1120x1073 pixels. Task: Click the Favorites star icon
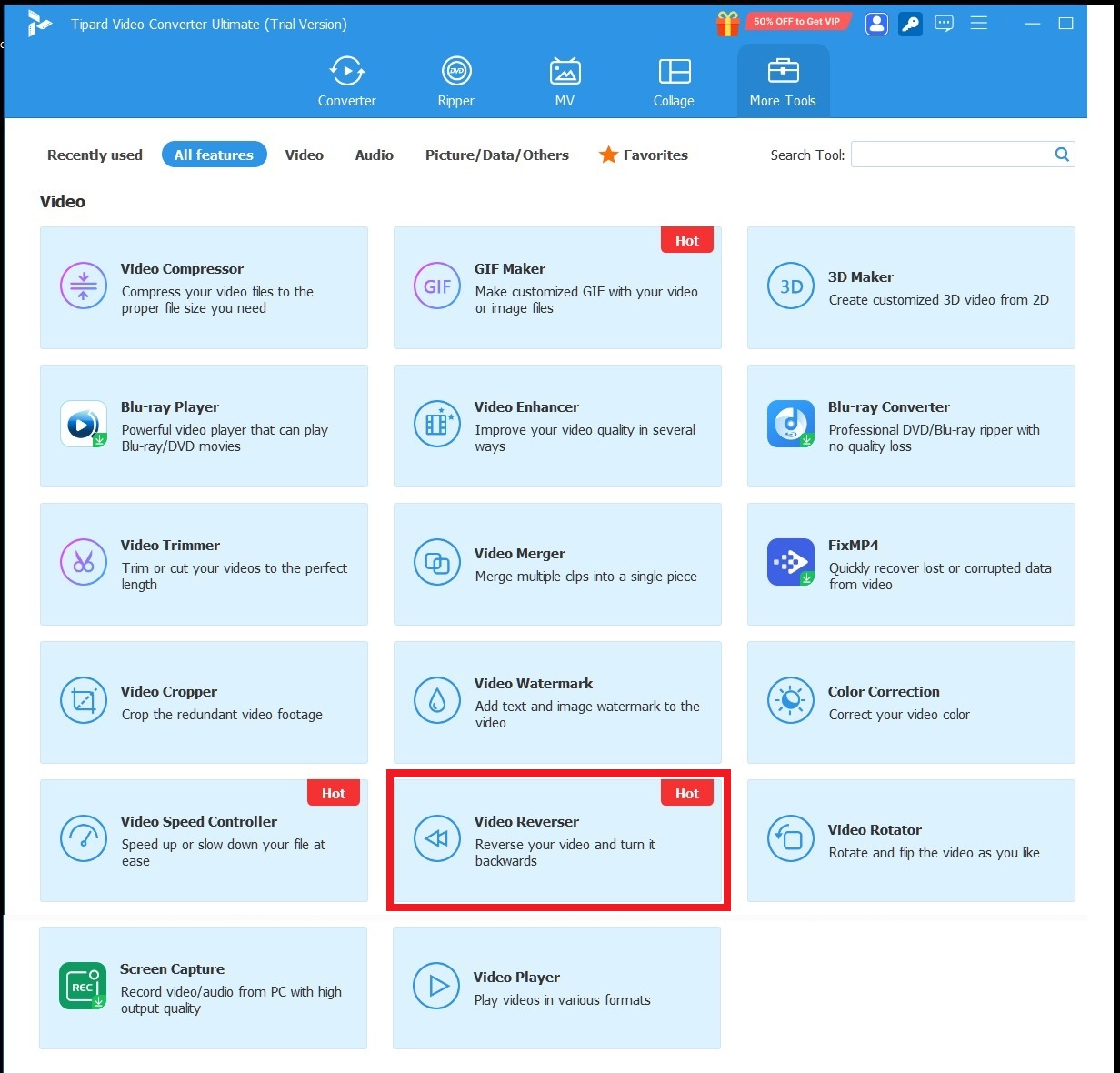(608, 155)
